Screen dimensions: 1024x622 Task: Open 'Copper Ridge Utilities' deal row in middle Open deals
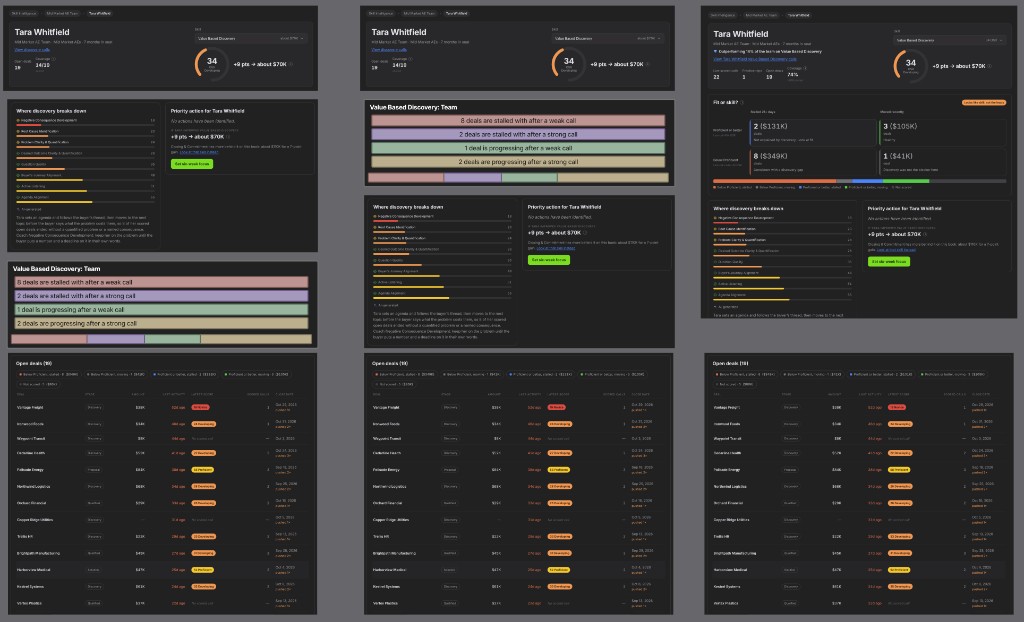tap(518, 520)
